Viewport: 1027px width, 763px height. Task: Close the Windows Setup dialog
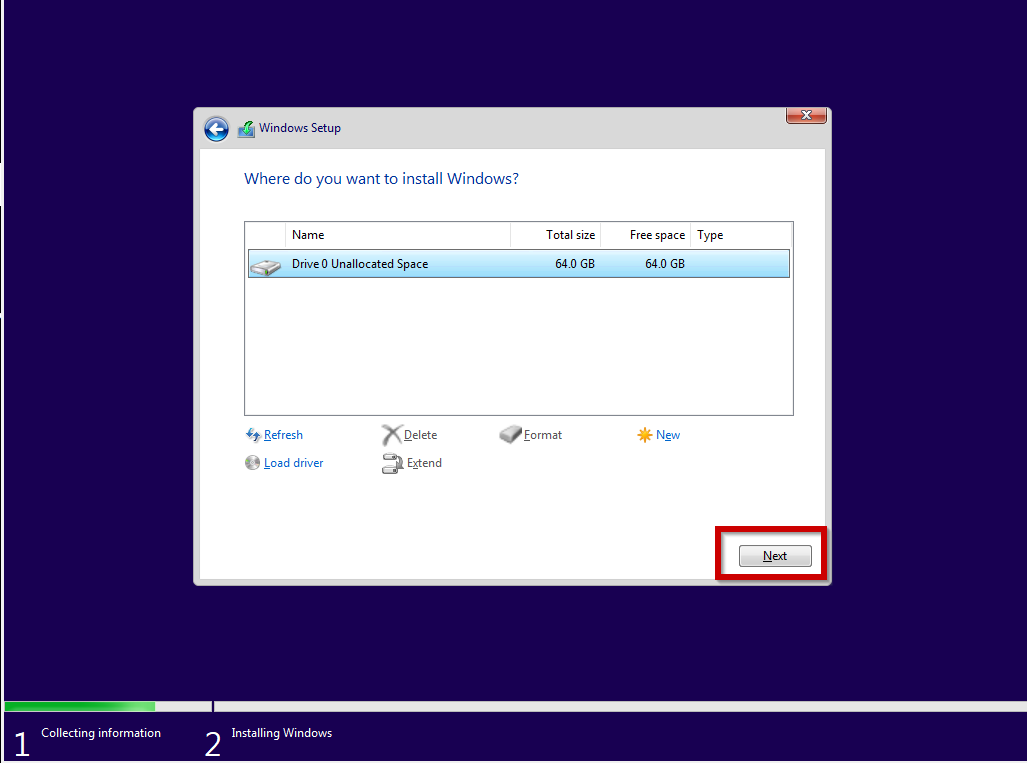point(806,115)
